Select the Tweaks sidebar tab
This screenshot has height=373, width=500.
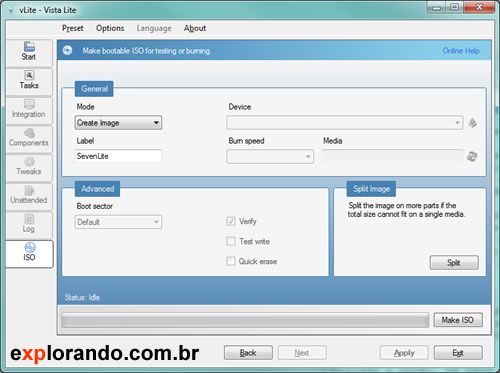point(29,167)
